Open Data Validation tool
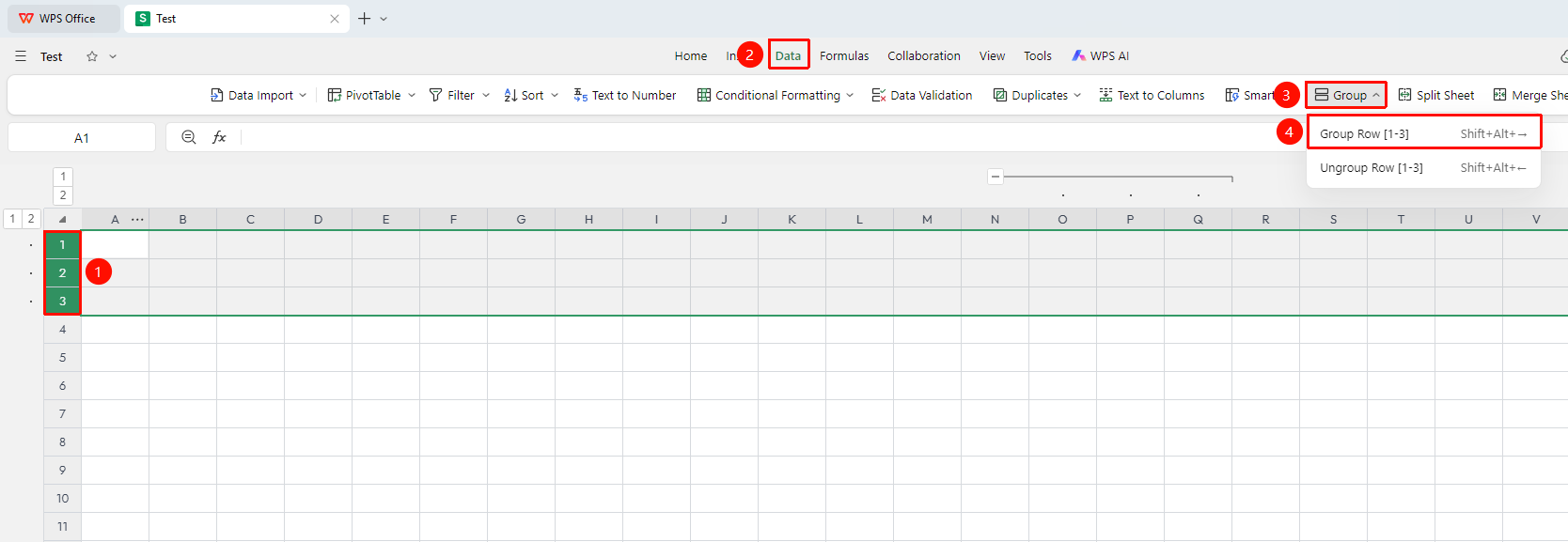 [922, 95]
